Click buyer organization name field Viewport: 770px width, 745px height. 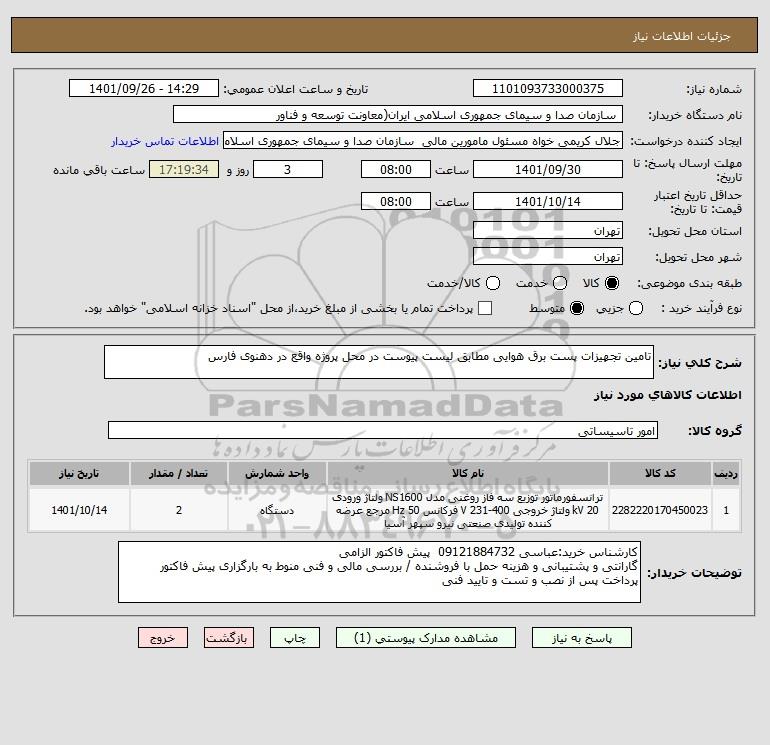(398, 114)
